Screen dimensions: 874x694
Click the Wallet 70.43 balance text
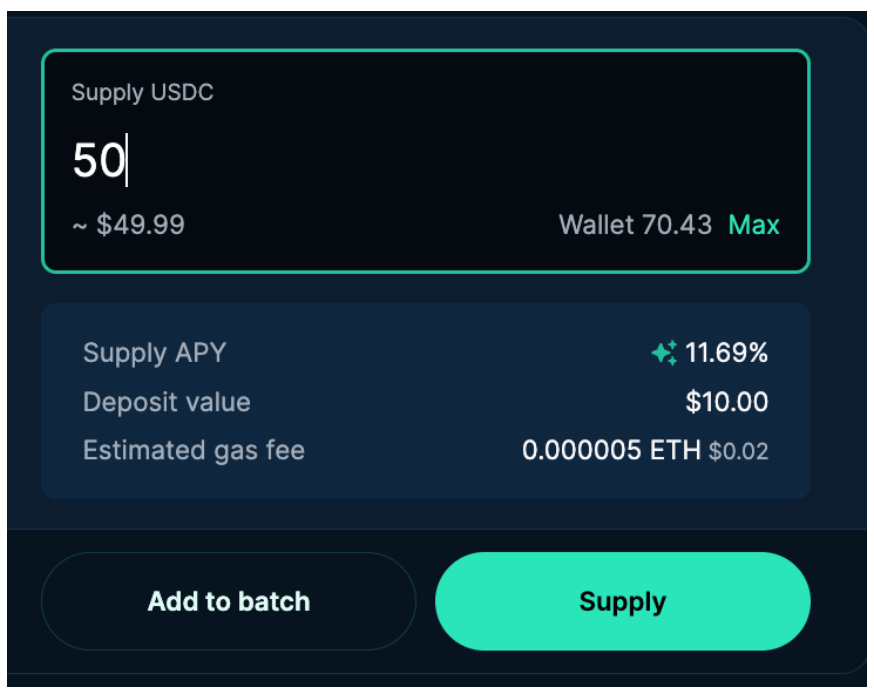point(635,224)
